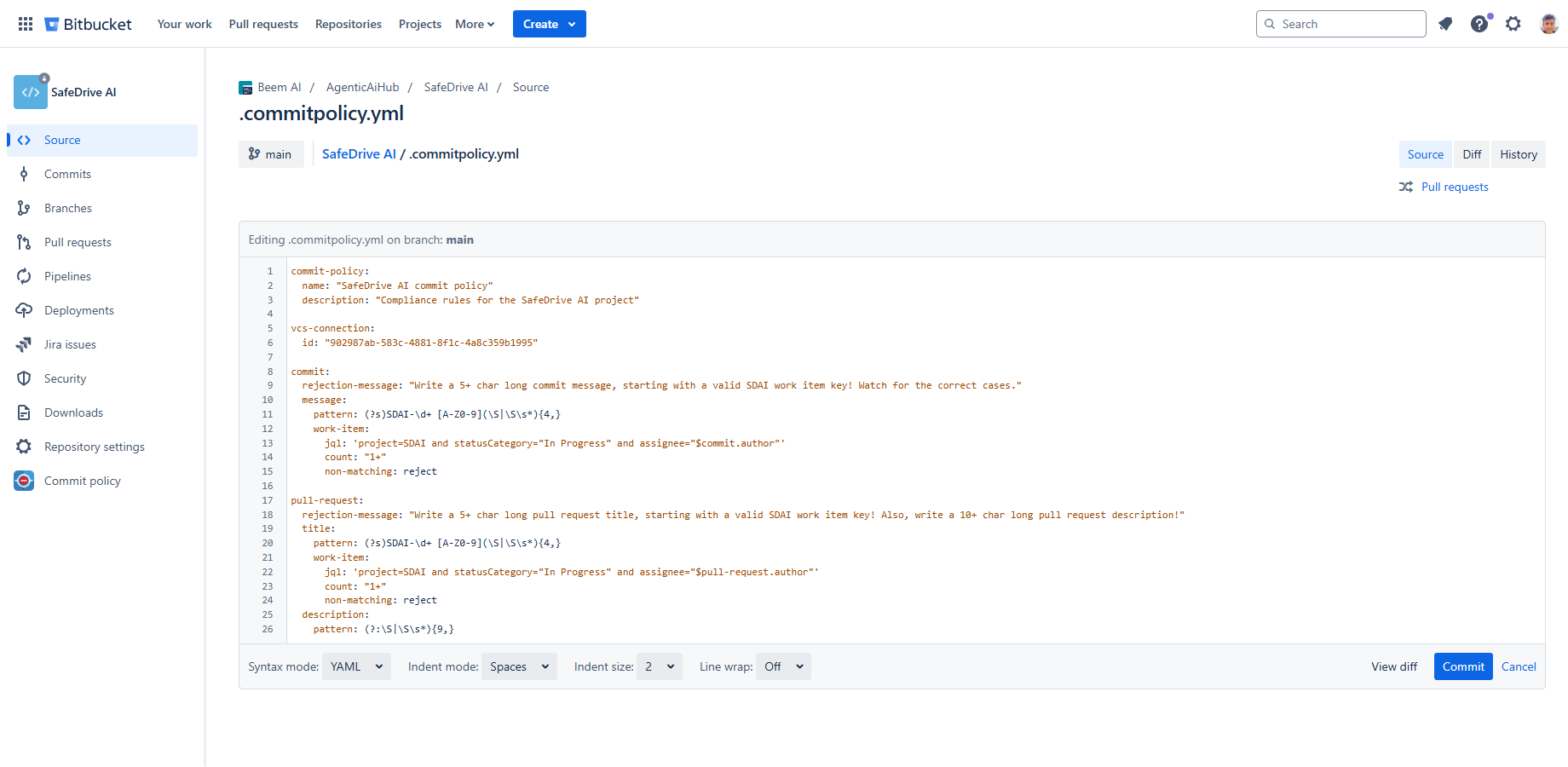Click SafeDrive AI link in file path
This screenshot has width=1568, height=767.
[359, 154]
